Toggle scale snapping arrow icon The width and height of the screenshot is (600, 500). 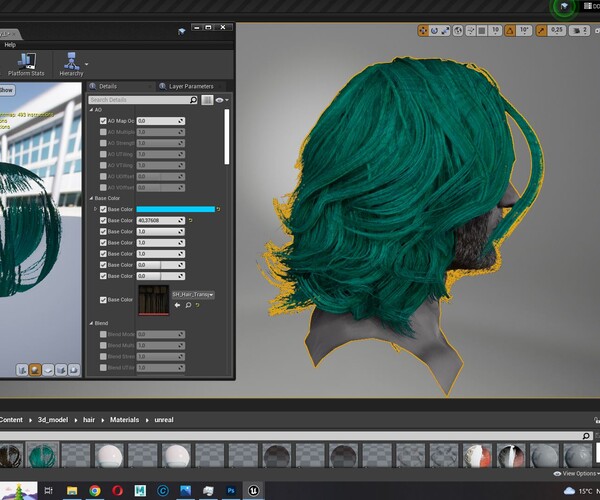(x=541, y=31)
